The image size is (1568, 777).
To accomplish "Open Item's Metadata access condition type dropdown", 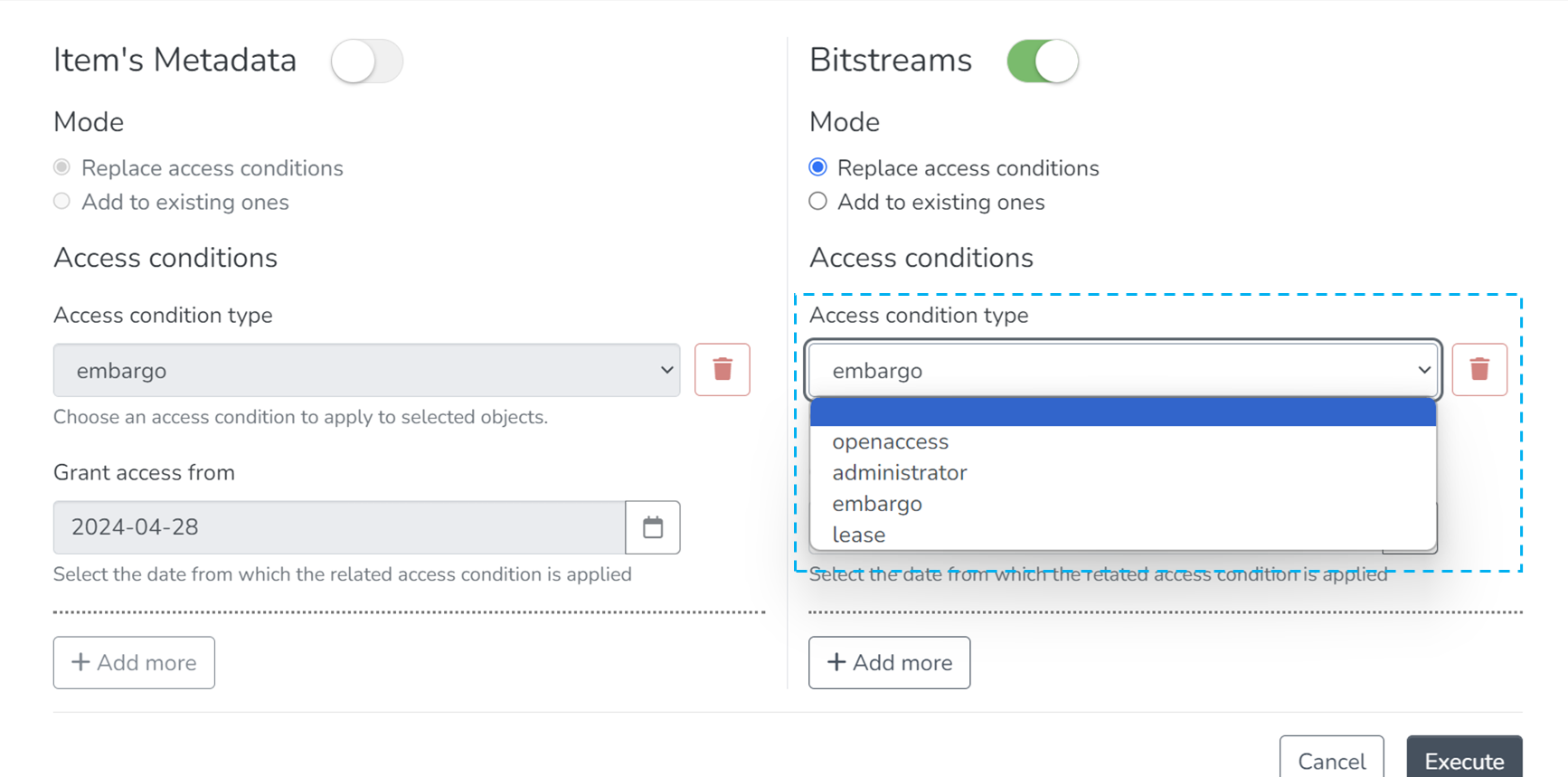I will point(366,370).
